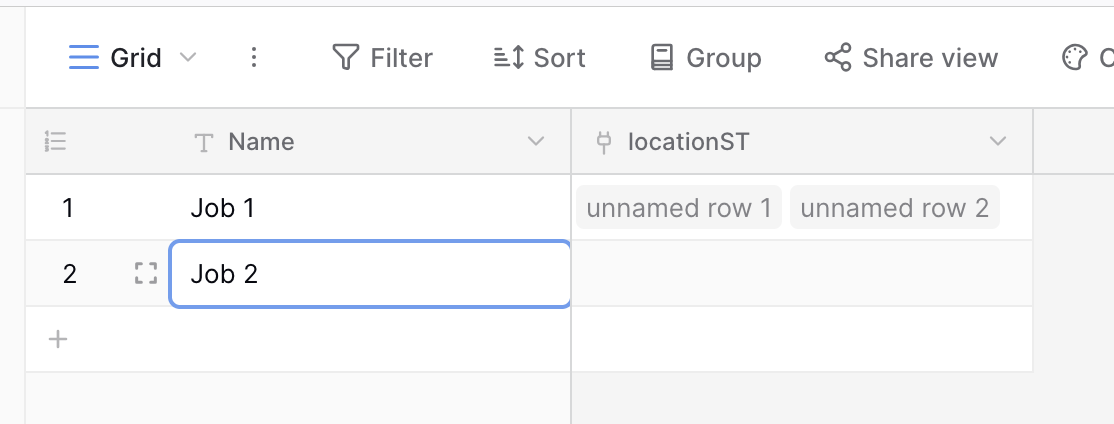This screenshot has height=424, width=1114.
Task: Select the Job 2 name cell
Action: point(369,273)
